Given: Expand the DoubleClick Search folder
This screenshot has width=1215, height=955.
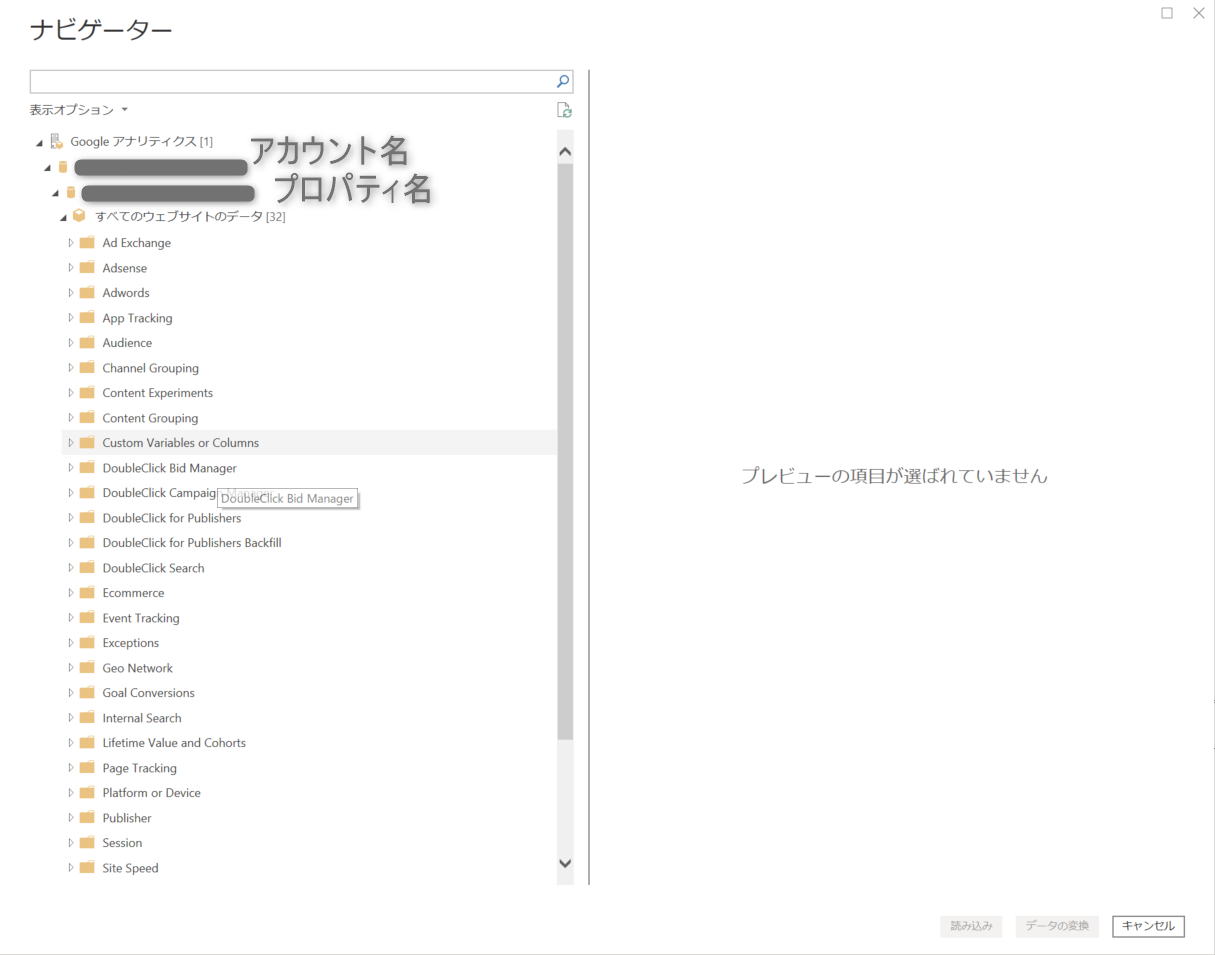Looking at the screenshot, I should click(71, 568).
